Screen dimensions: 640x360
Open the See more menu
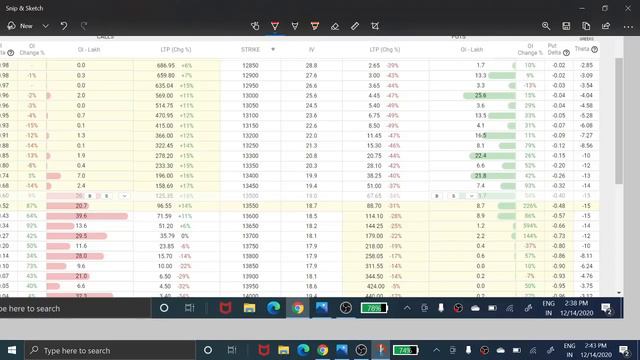tap(628, 27)
